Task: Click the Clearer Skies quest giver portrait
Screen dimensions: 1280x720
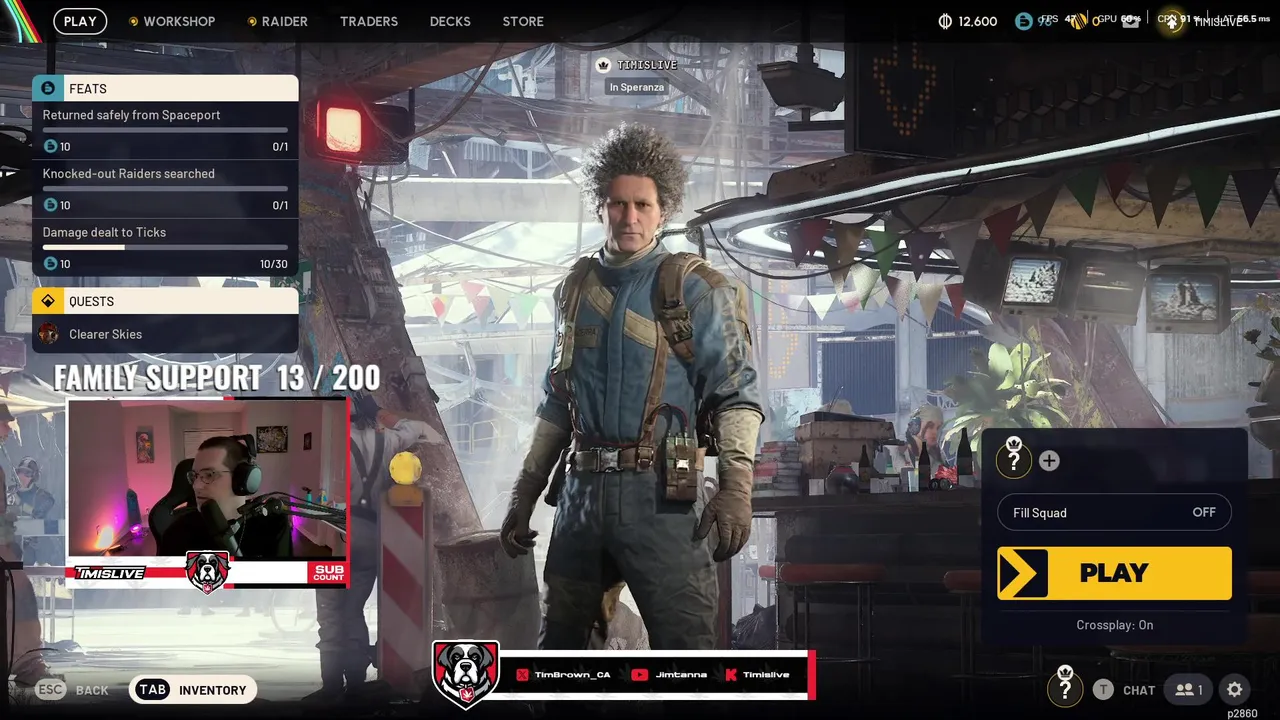Action: click(48, 334)
